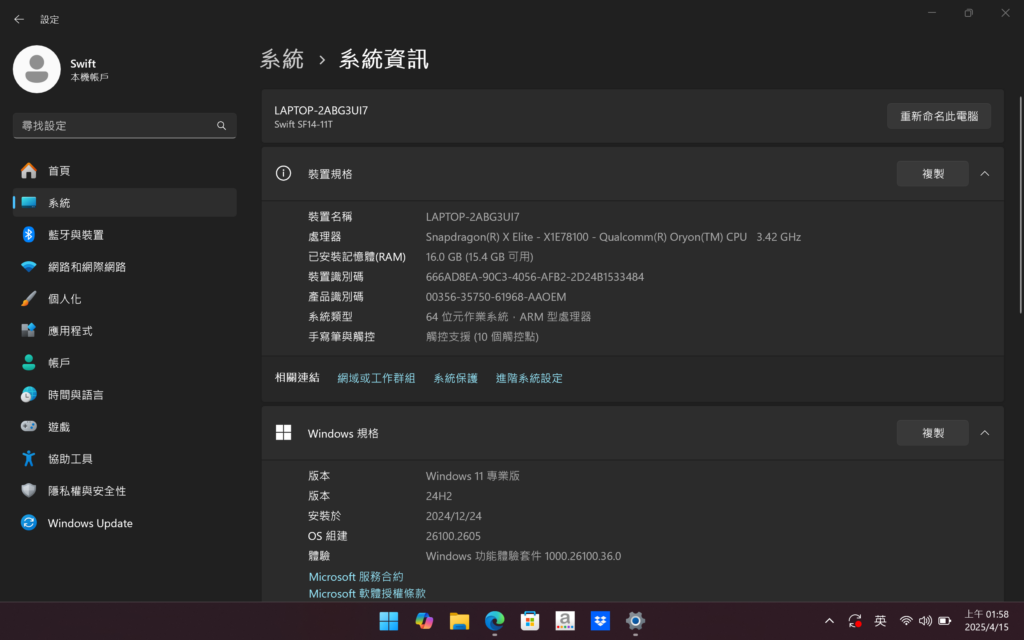Click battery status tray icon
This screenshot has width=1024, height=640.
(x=945, y=621)
